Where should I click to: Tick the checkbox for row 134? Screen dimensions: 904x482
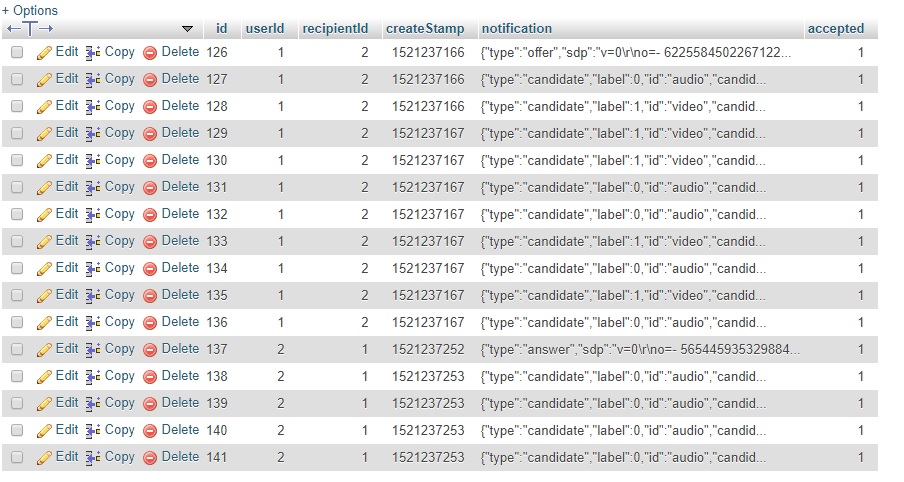click(x=17, y=269)
